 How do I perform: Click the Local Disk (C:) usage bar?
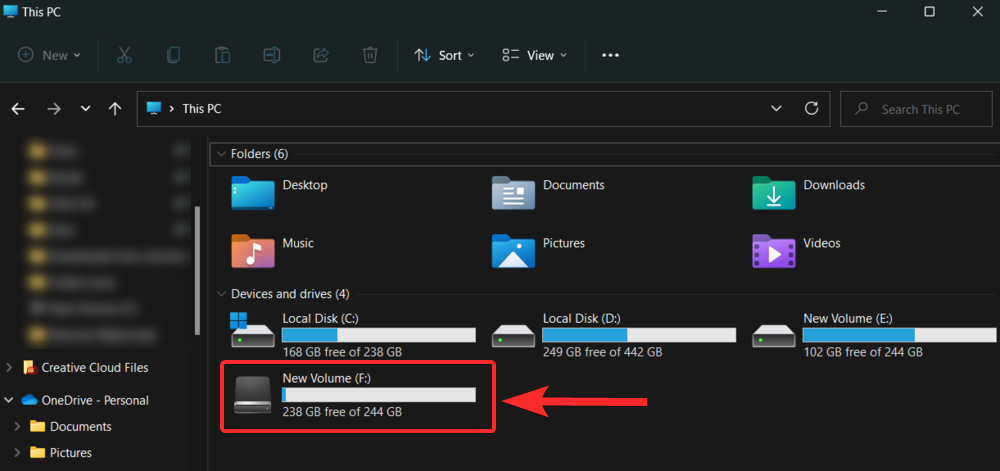tap(379, 335)
